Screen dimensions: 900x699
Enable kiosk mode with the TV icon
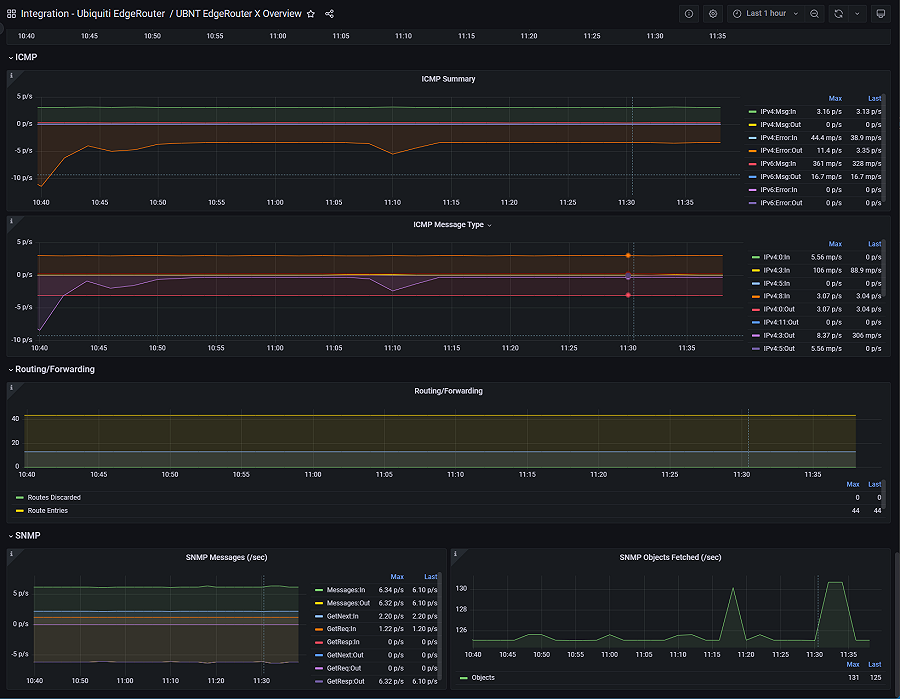point(881,14)
